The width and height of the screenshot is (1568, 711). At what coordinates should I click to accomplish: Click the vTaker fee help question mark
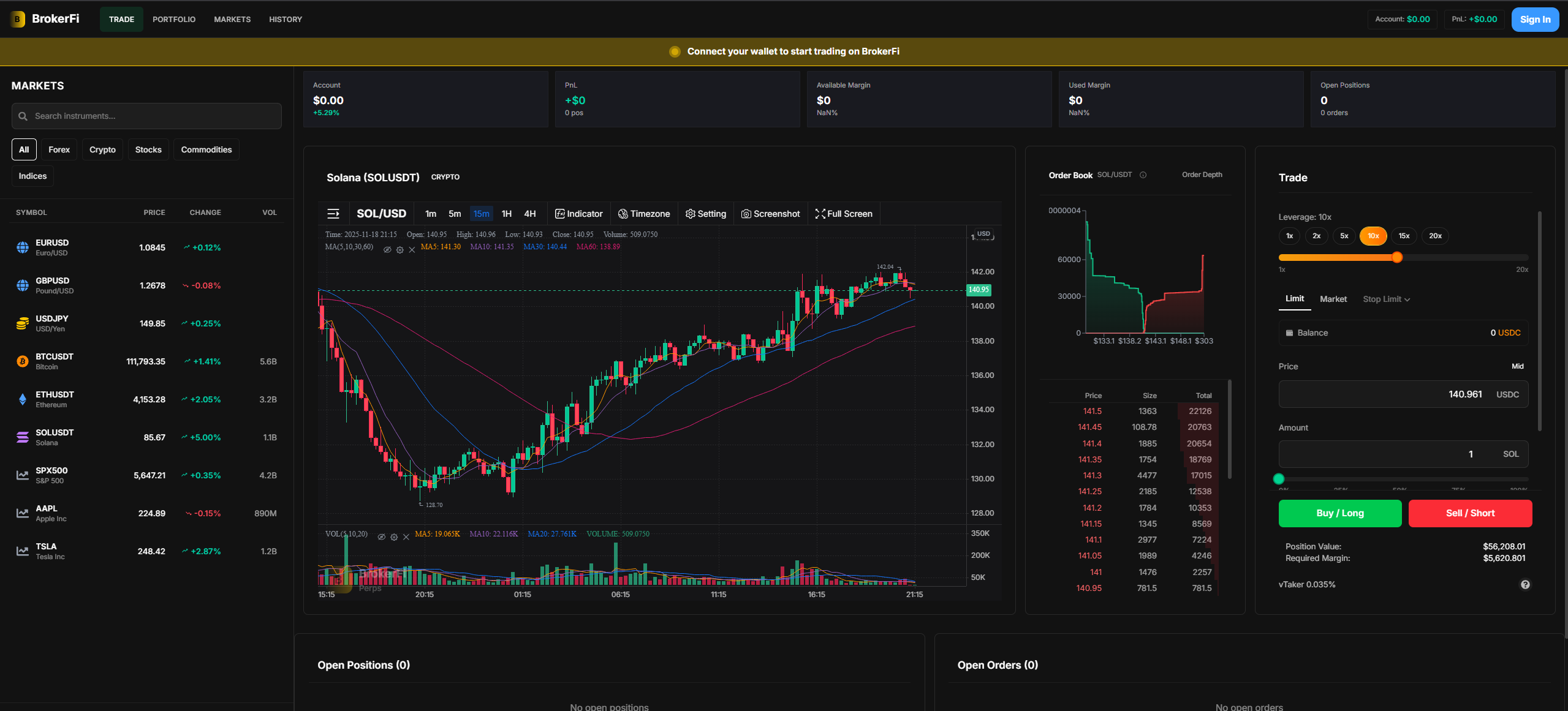[x=1524, y=584]
